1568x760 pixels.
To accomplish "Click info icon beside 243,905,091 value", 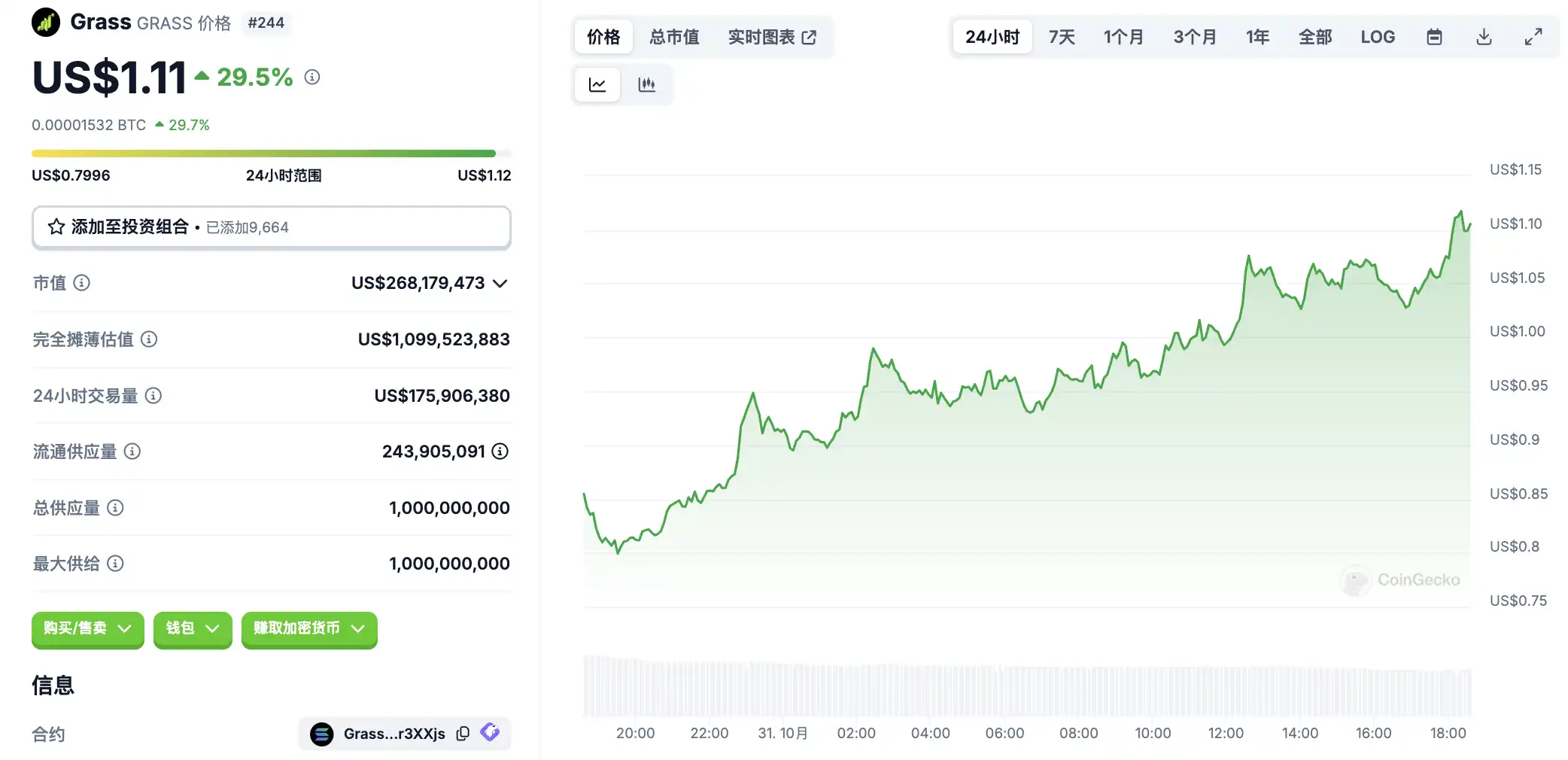I will point(500,451).
